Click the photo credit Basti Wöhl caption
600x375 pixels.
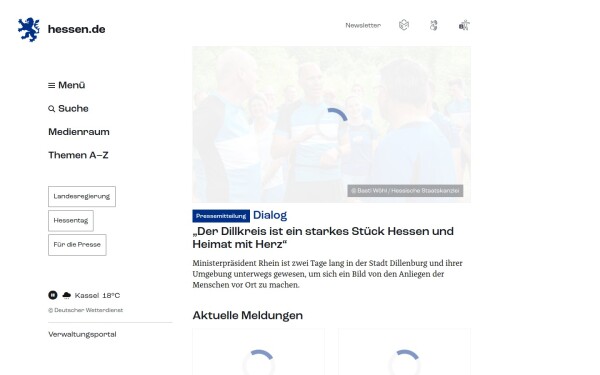coord(405,191)
